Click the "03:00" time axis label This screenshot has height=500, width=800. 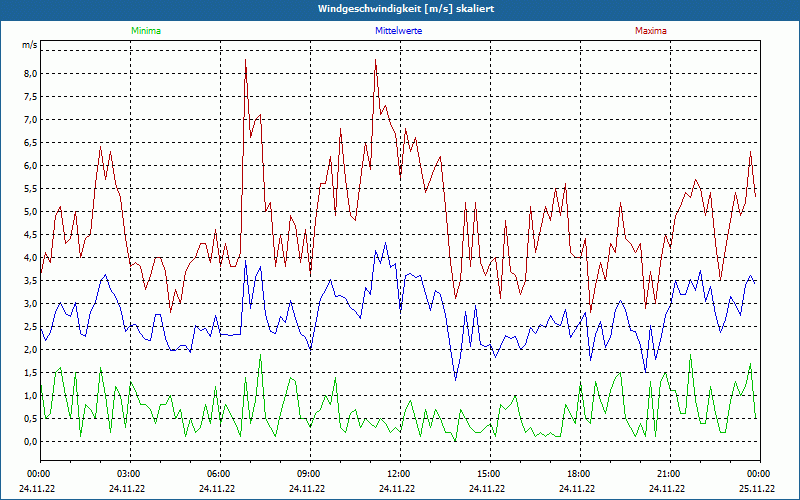click(129, 473)
